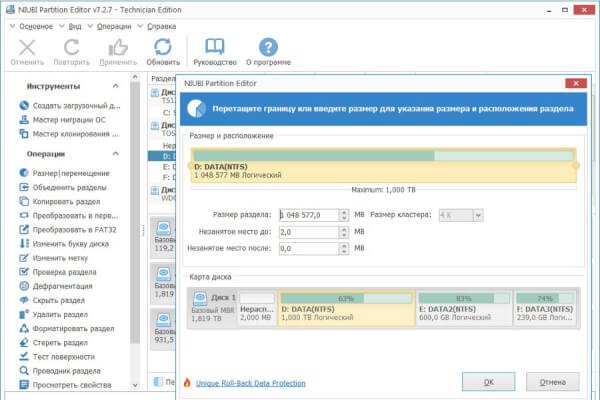This screenshot has width=600, height=400.
Task: Open the Основное menu
Action: (x=36, y=26)
